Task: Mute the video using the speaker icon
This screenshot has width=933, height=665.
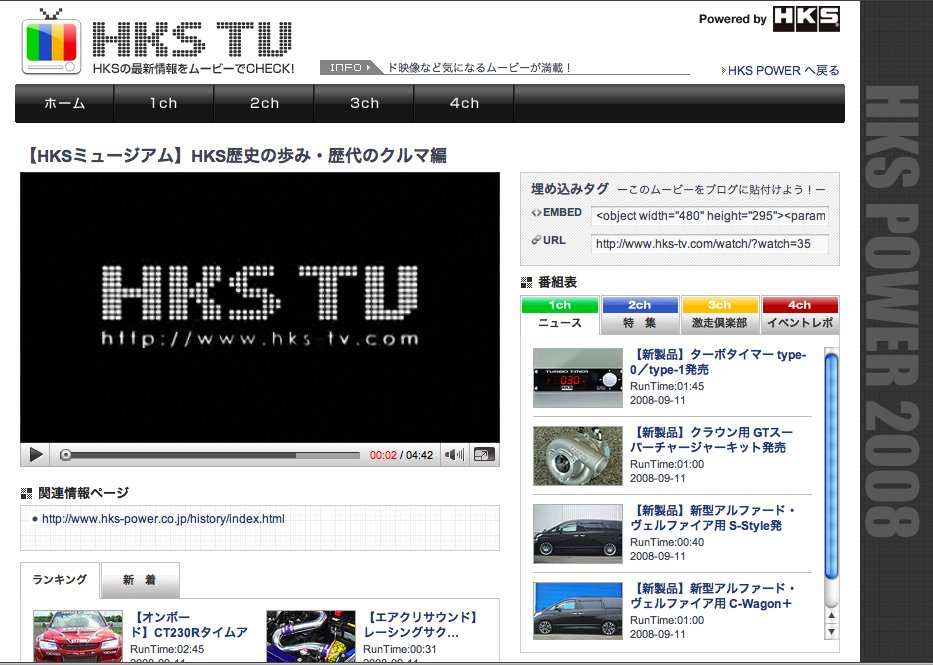Action: pos(455,455)
